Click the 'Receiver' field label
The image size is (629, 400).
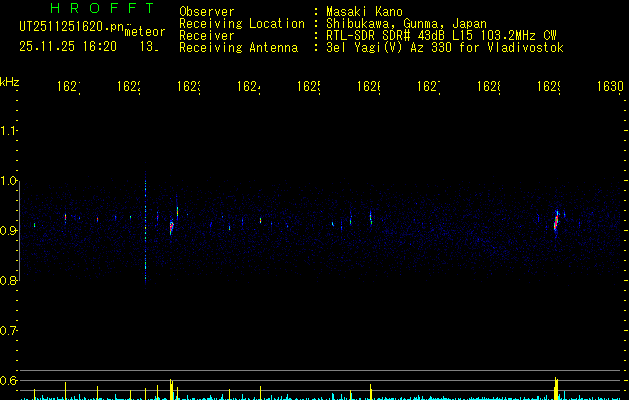tap(207, 36)
